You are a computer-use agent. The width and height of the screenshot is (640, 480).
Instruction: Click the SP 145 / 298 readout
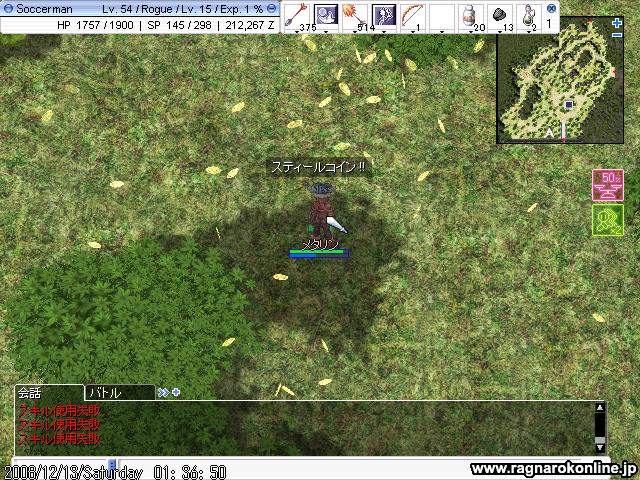tap(179, 25)
